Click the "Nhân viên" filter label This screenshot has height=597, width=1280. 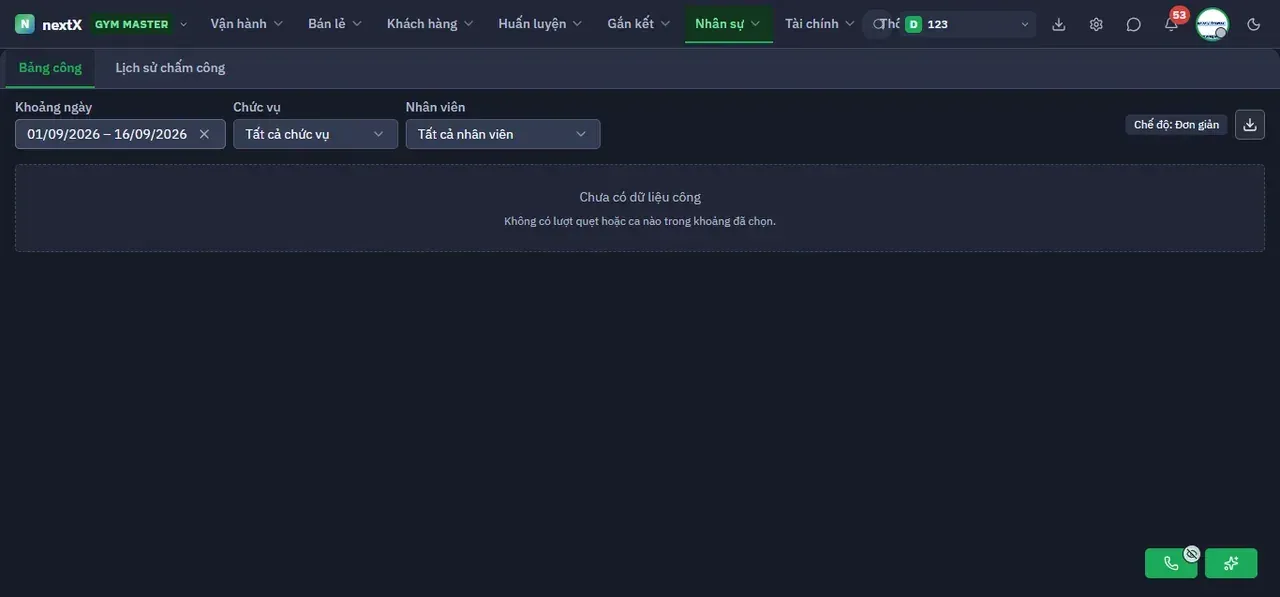(x=435, y=107)
